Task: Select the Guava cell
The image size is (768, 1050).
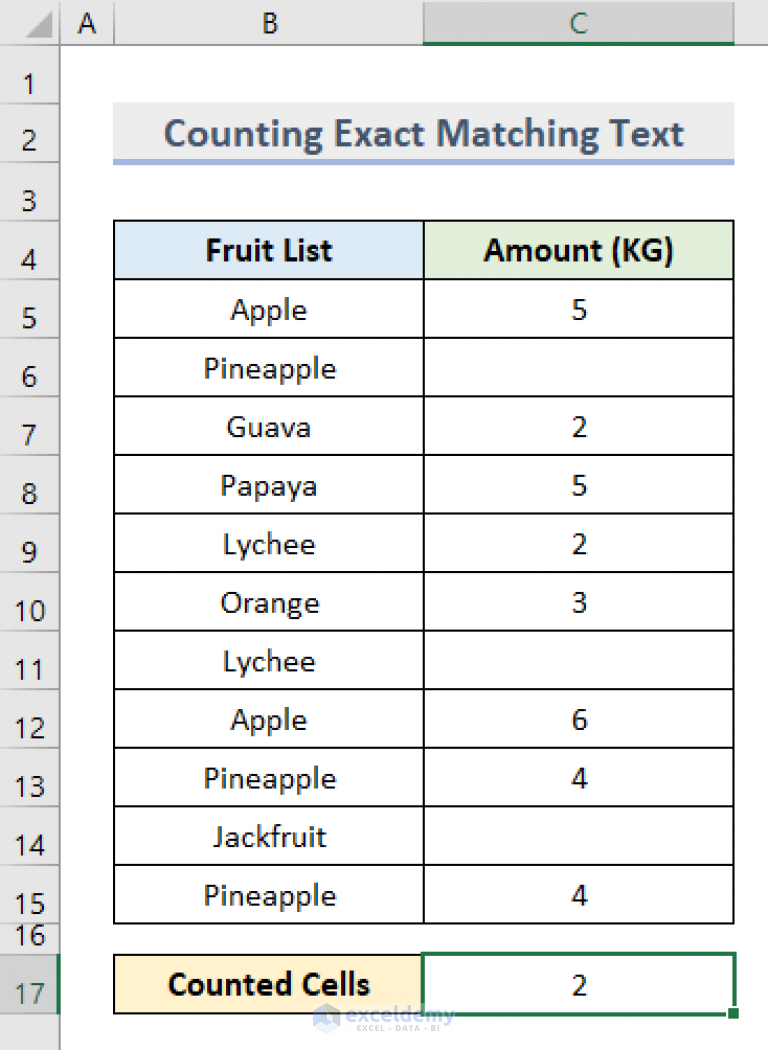Action: tap(269, 427)
